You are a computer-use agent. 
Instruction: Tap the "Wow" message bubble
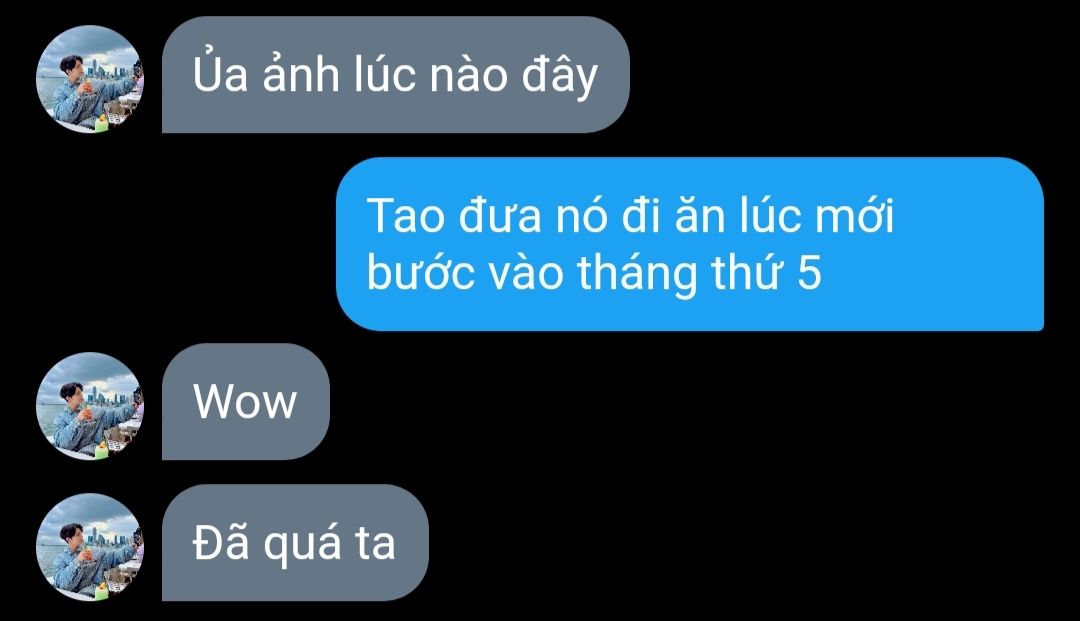tap(246, 401)
